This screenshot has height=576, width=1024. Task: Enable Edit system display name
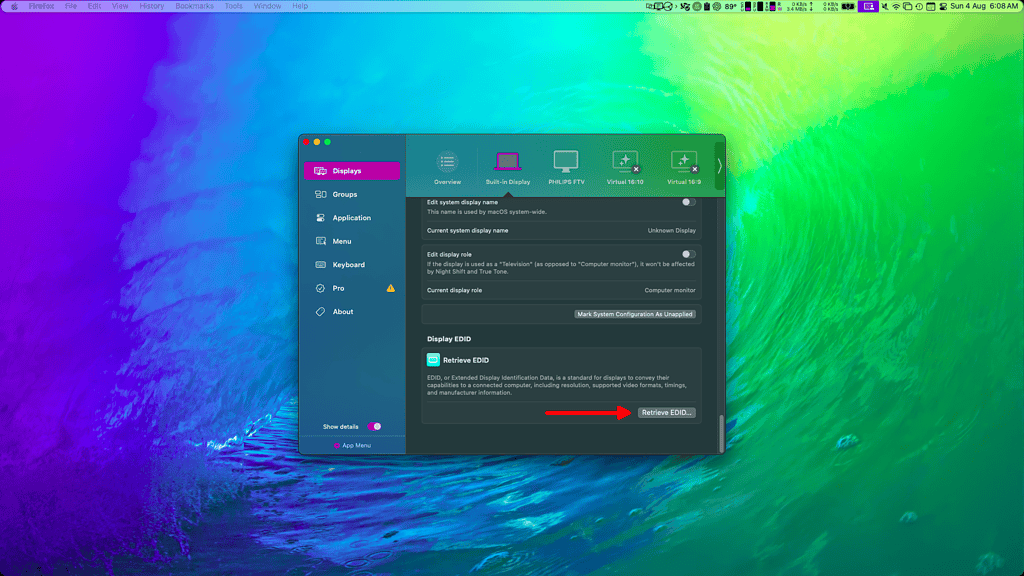point(688,202)
